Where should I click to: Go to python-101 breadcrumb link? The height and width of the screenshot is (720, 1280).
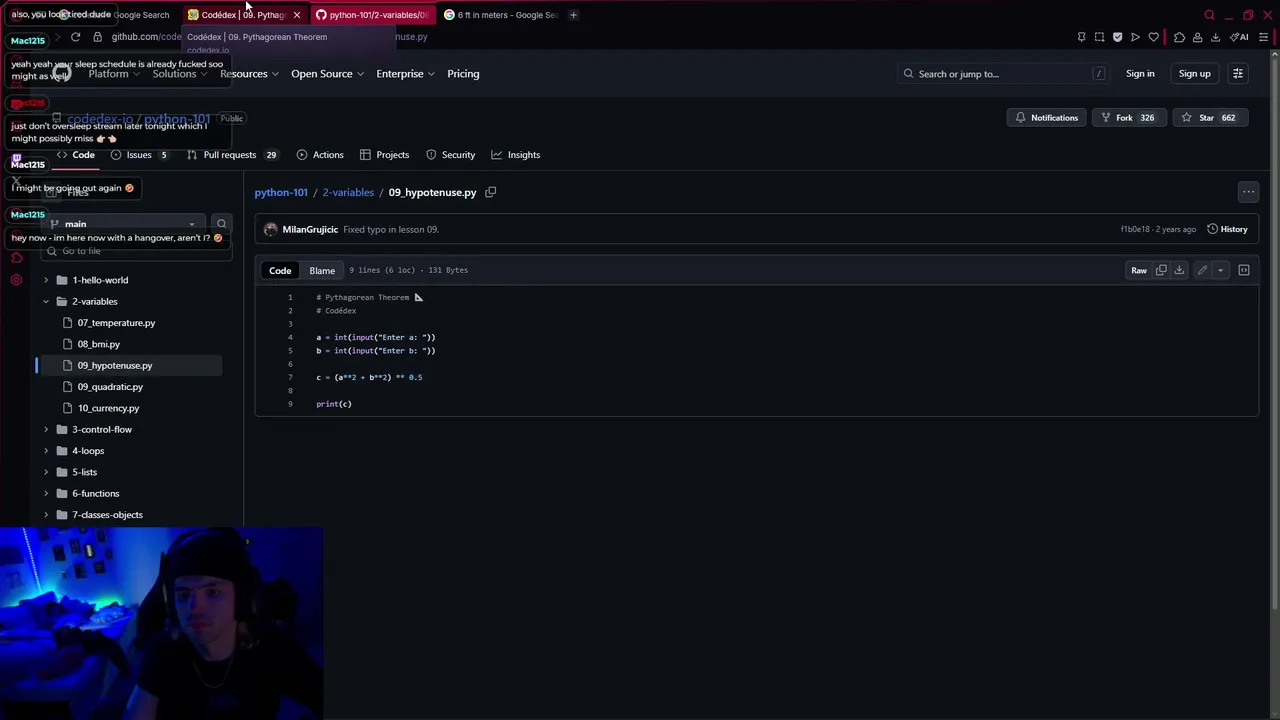coord(281,192)
